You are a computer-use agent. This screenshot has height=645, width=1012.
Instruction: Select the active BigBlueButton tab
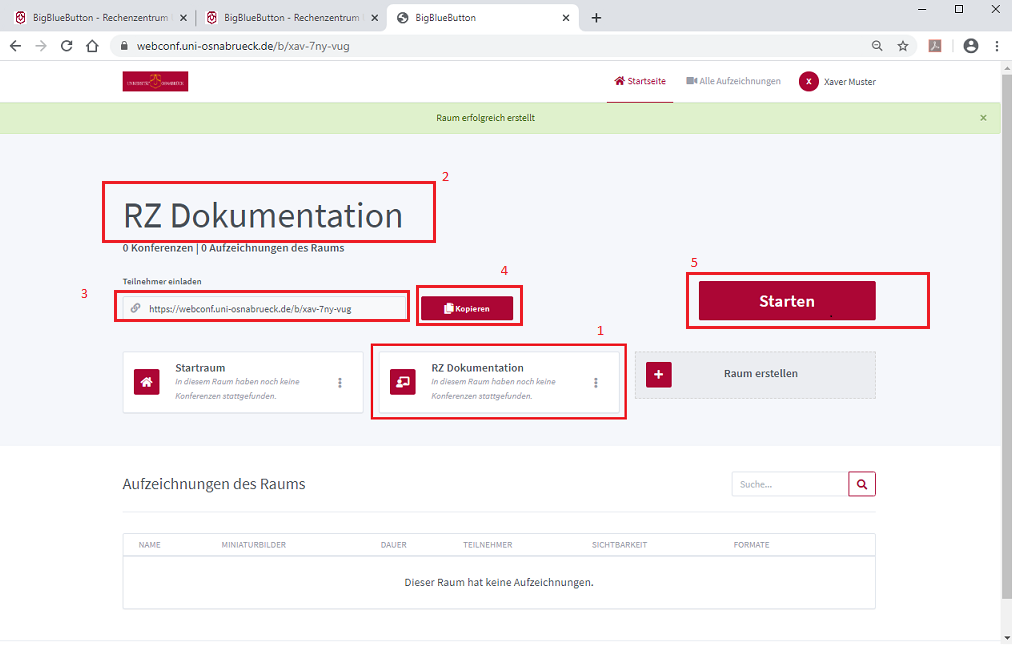[483, 18]
